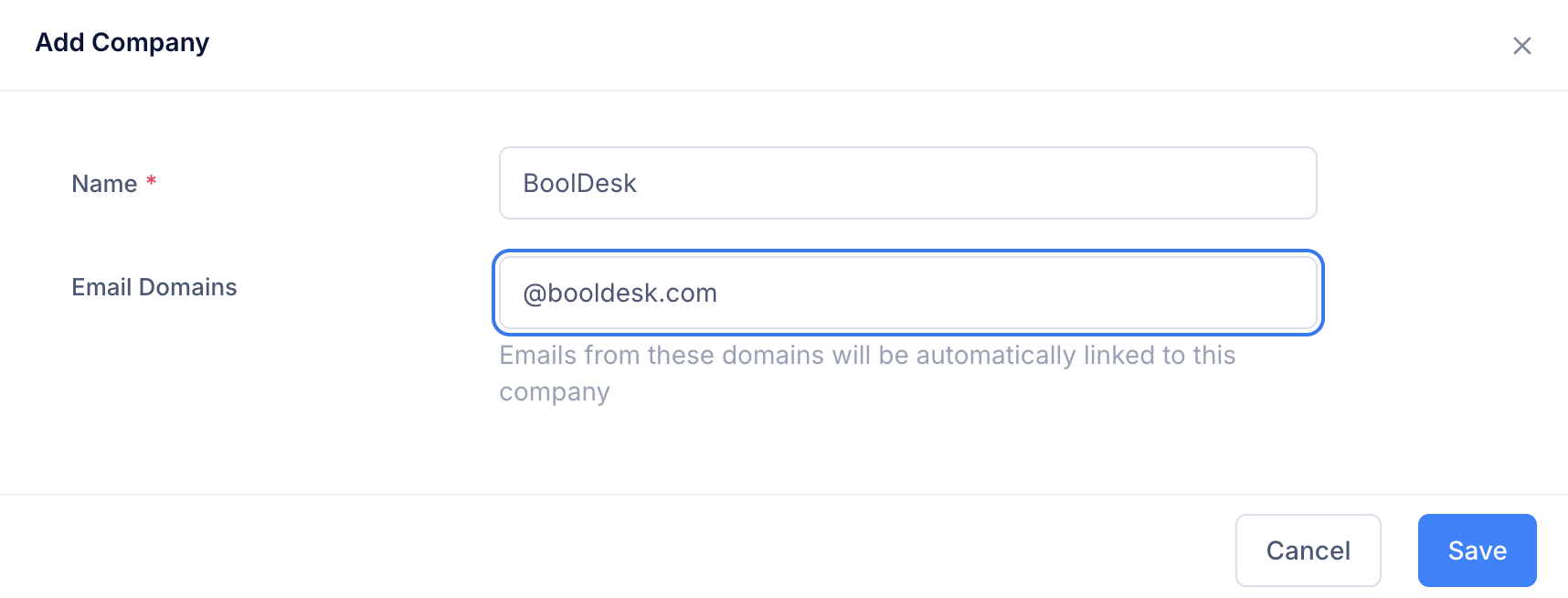Focus the Email Domains input field
This screenshot has height=598, width=1568.
point(907,293)
